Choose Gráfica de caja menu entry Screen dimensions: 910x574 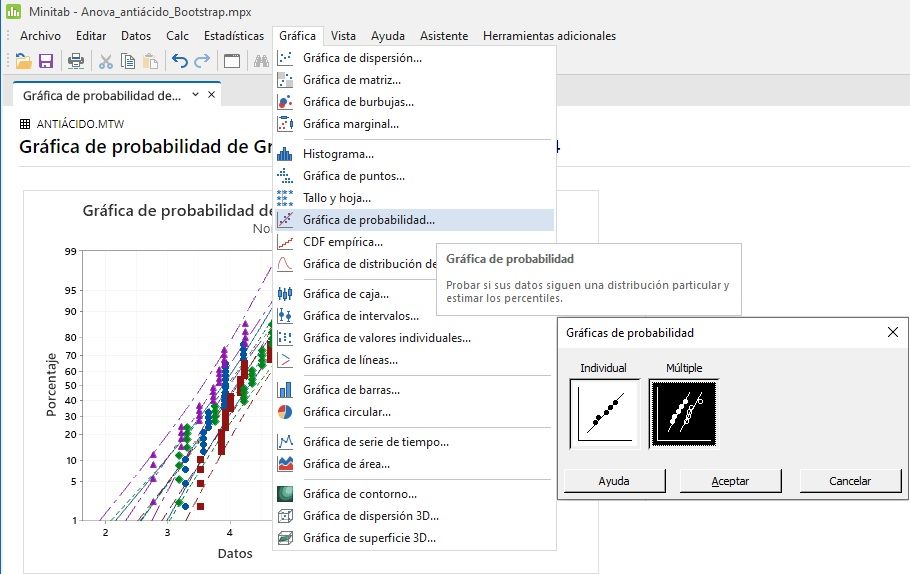click(346, 294)
